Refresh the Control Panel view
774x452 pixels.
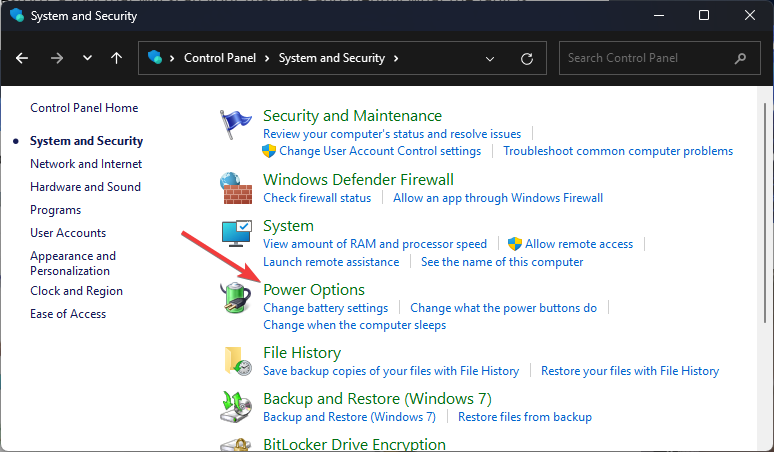pyautogui.click(x=527, y=59)
